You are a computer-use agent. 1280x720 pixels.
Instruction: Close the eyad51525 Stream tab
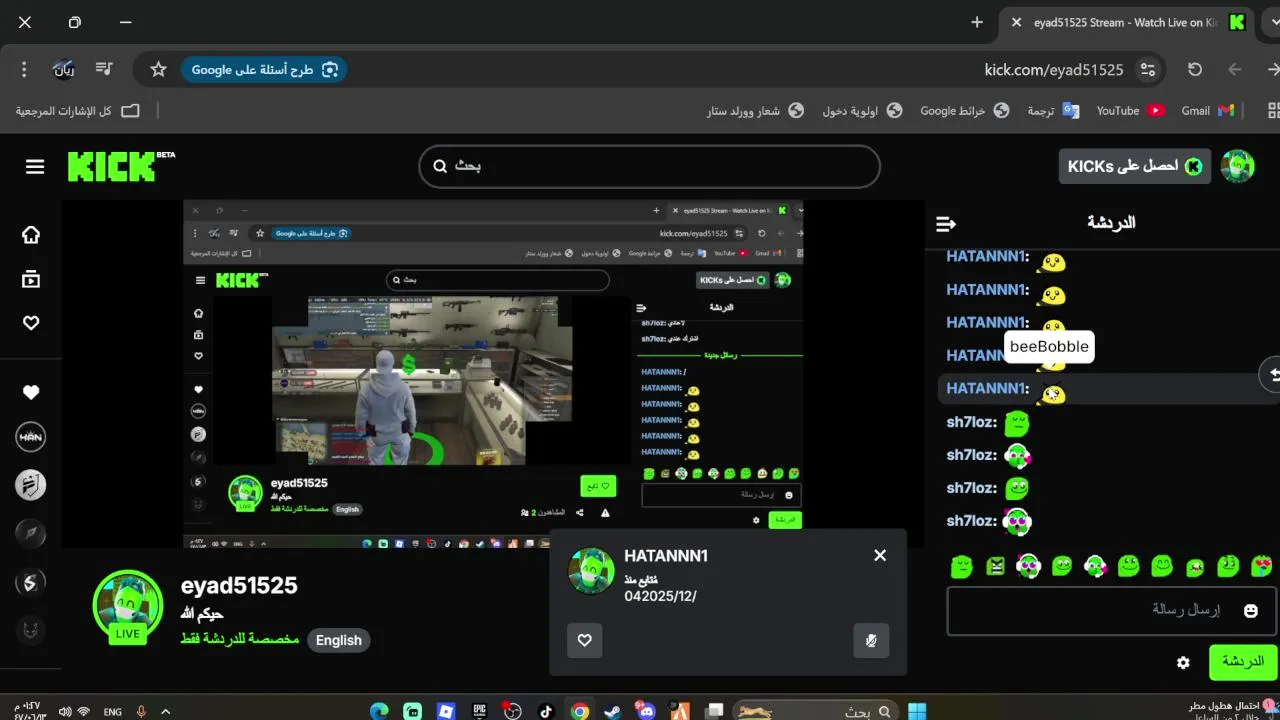[1016, 22]
